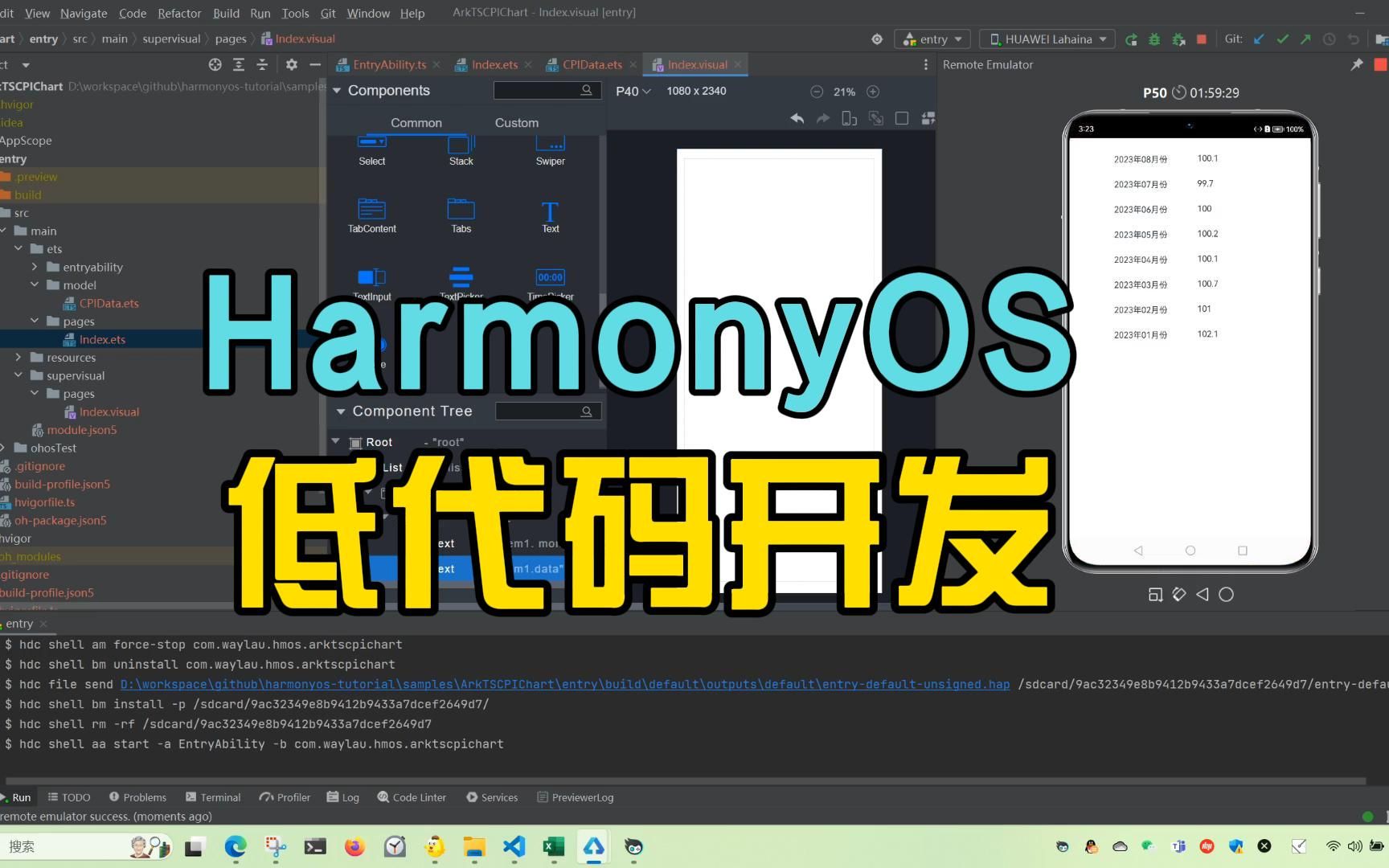Select the Swiper component
This screenshot has height=868, width=1389.
550,151
